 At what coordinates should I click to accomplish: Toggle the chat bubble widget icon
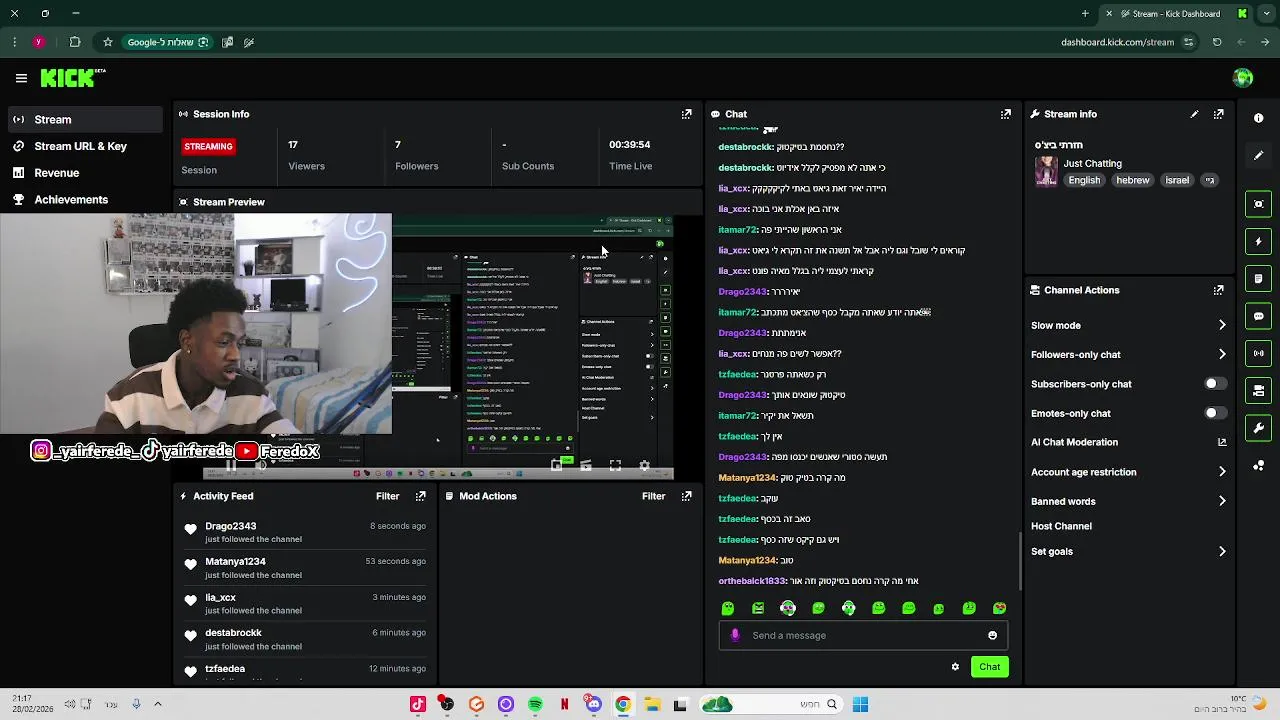point(1259,316)
